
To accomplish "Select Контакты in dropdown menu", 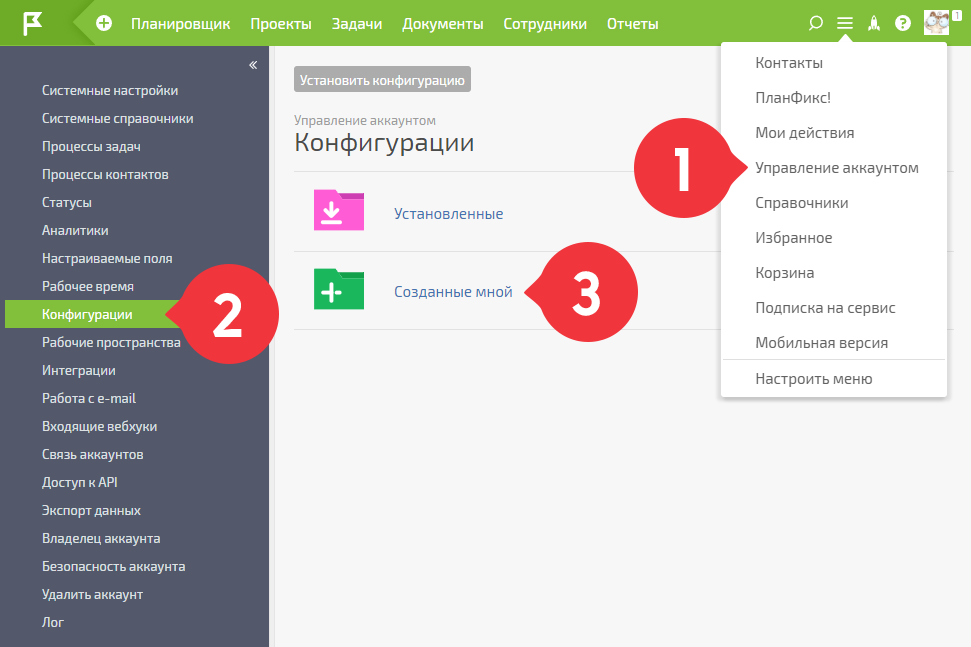I will (x=788, y=63).
